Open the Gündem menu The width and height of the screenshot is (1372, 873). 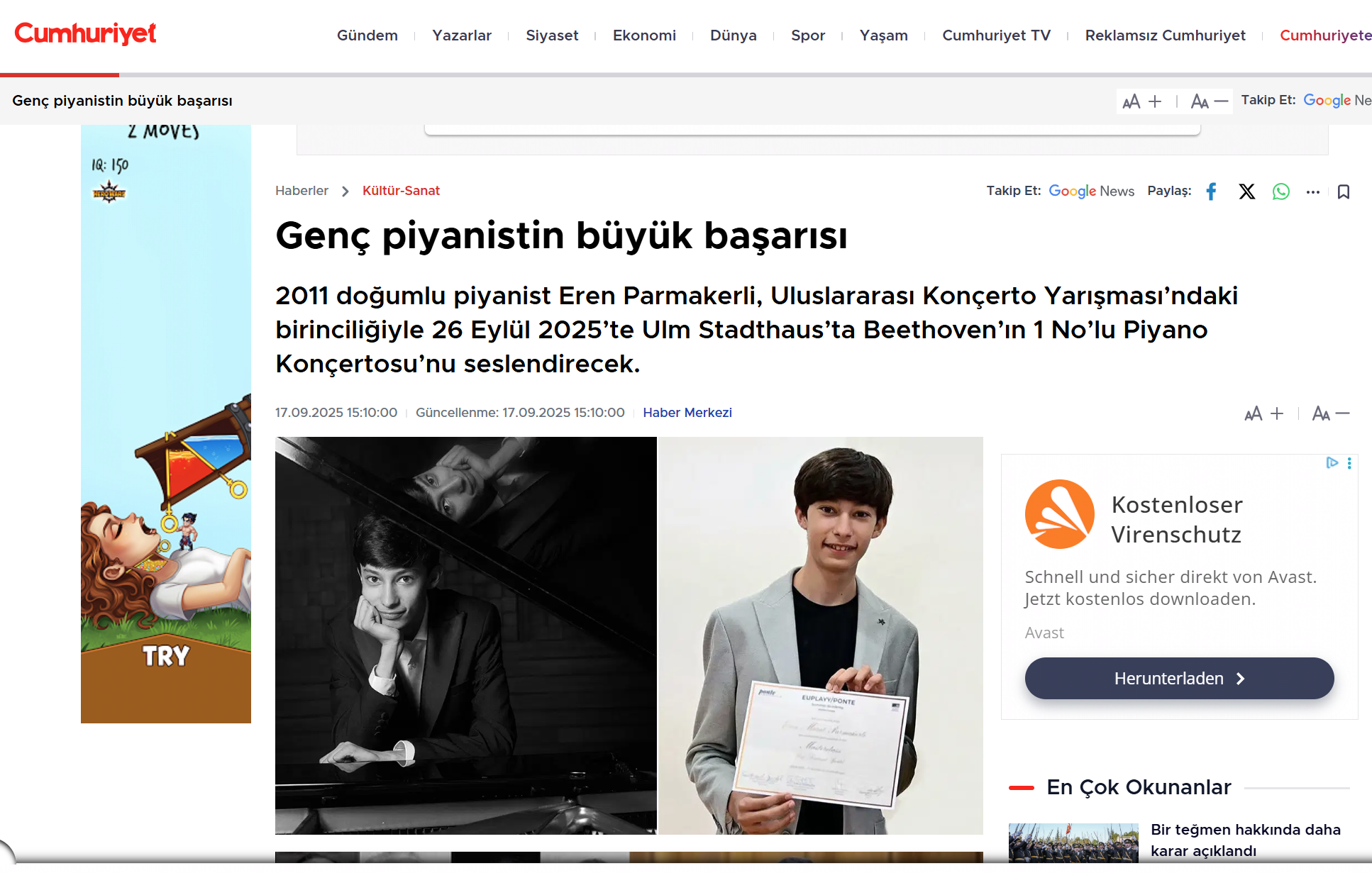[367, 35]
